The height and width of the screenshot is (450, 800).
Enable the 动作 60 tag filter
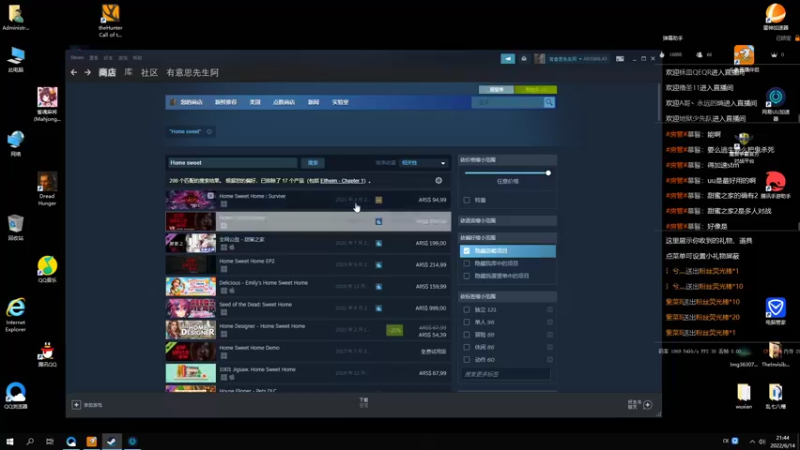[x=466, y=360]
